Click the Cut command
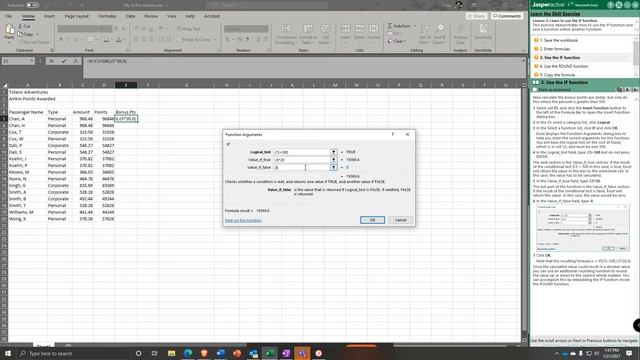This screenshot has width=640, height=360. pos(24,26)
